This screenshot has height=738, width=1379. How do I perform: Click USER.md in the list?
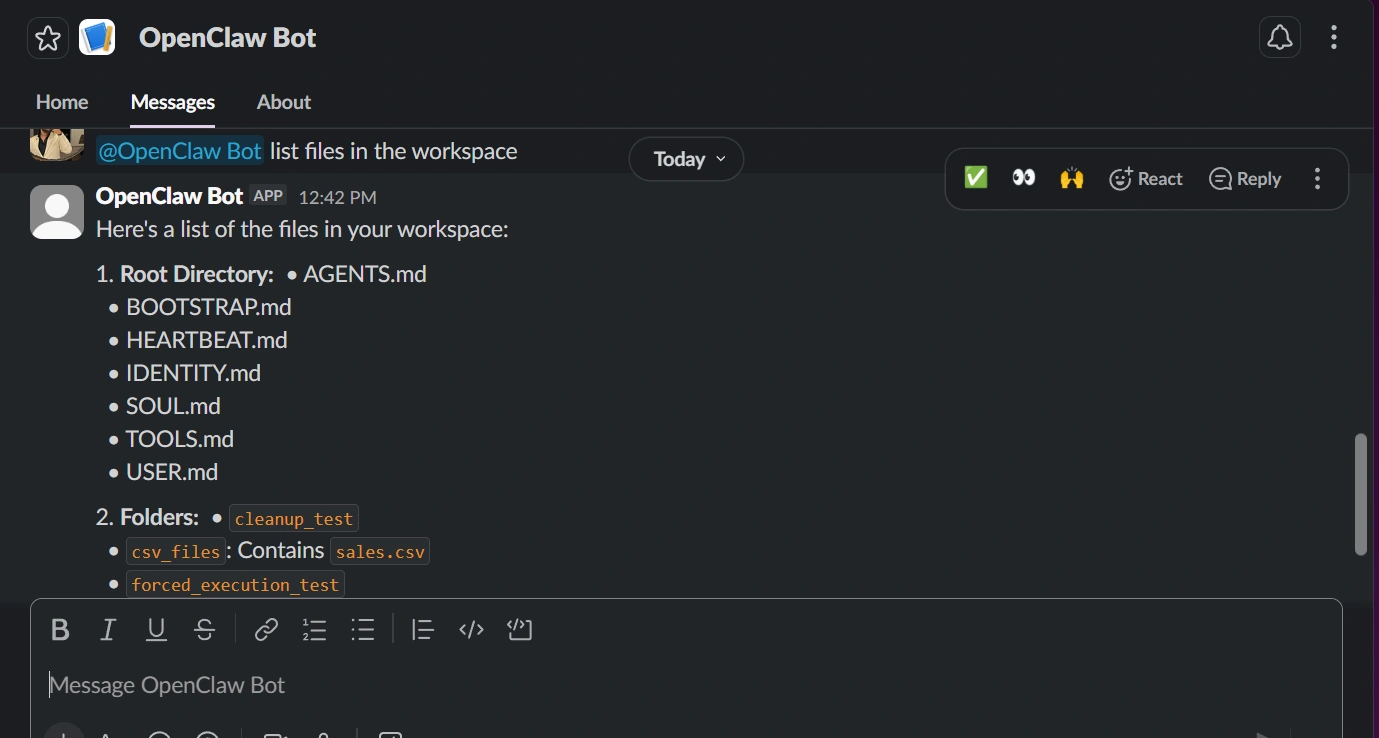pyautogui.click(x=172, y=472)
